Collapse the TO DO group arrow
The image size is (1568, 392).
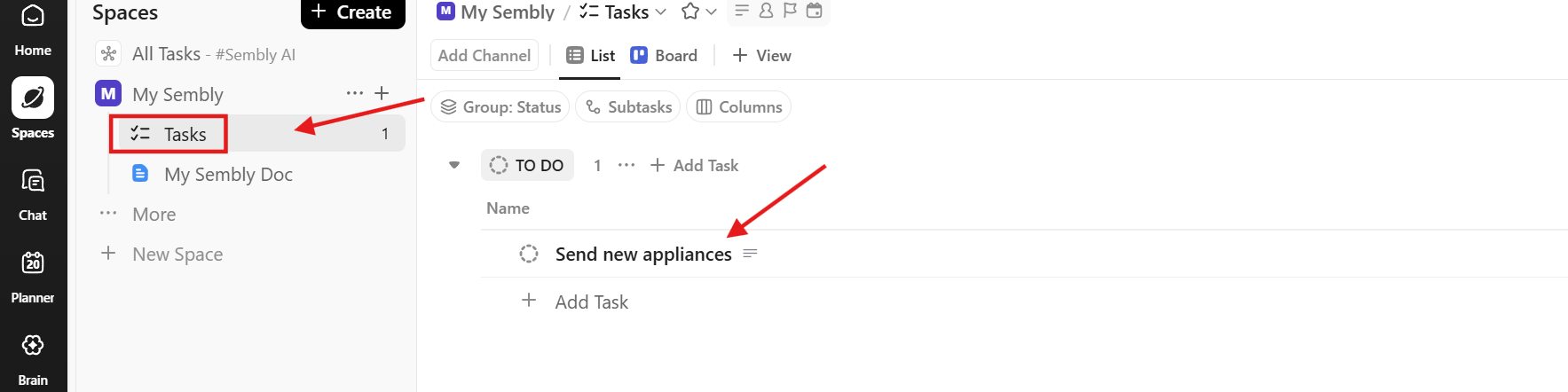tap(454, 165)
